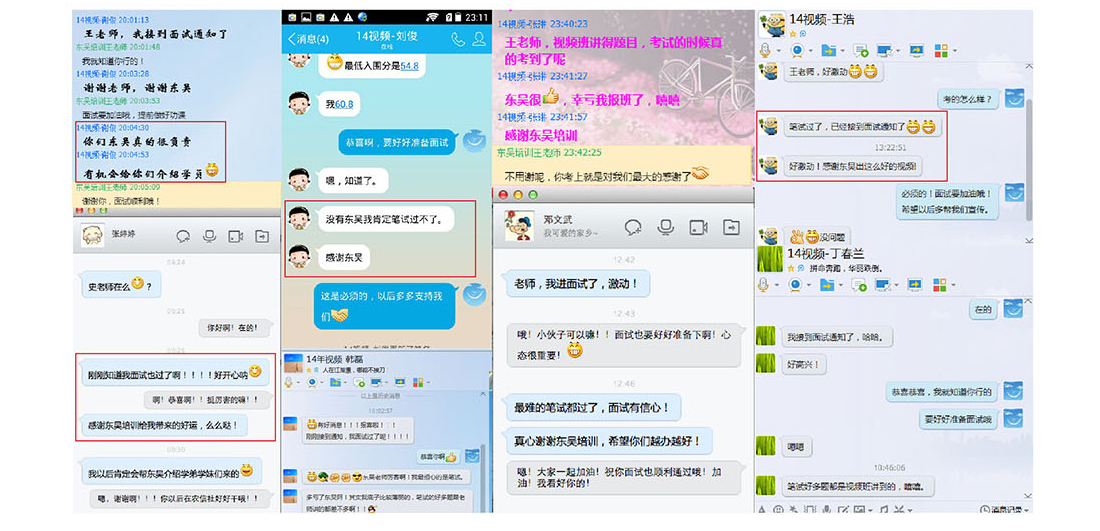Expand the file folder dropdown in 王浩 toolbar
This screenshot has height=531, width=1100.
coord(845,51)
